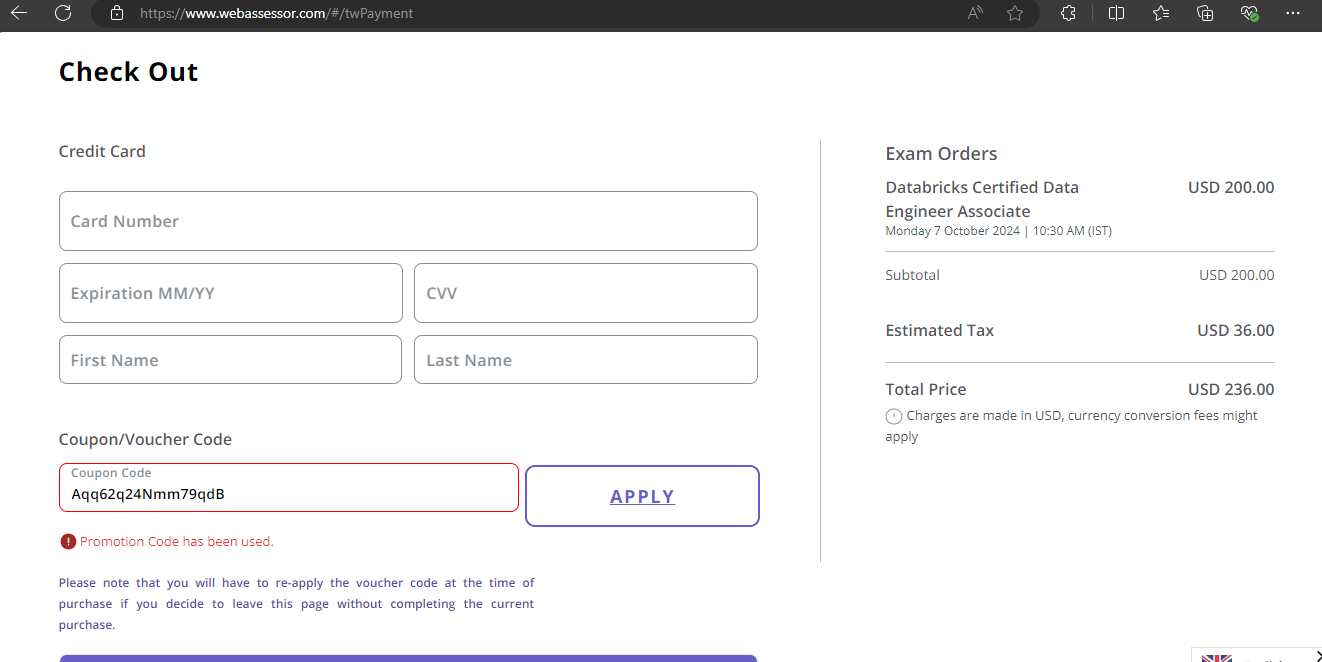Click the APPLY coupon button

point(642,496)
